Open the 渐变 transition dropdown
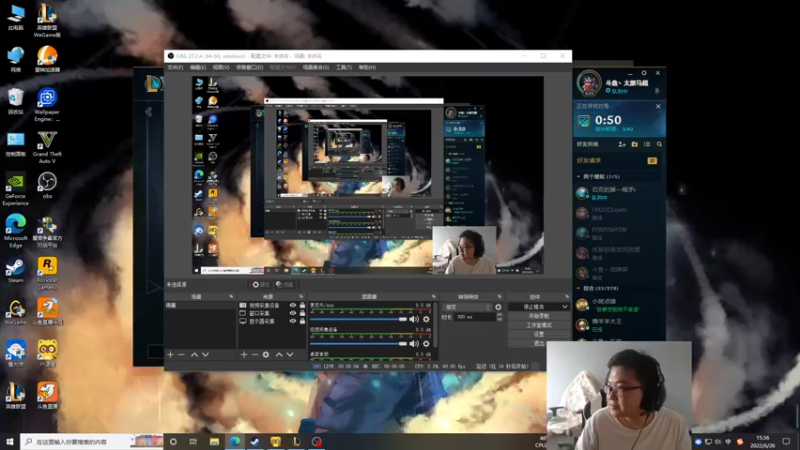The height and width of the screenshot is (450, 800). [x=467, y=307]
